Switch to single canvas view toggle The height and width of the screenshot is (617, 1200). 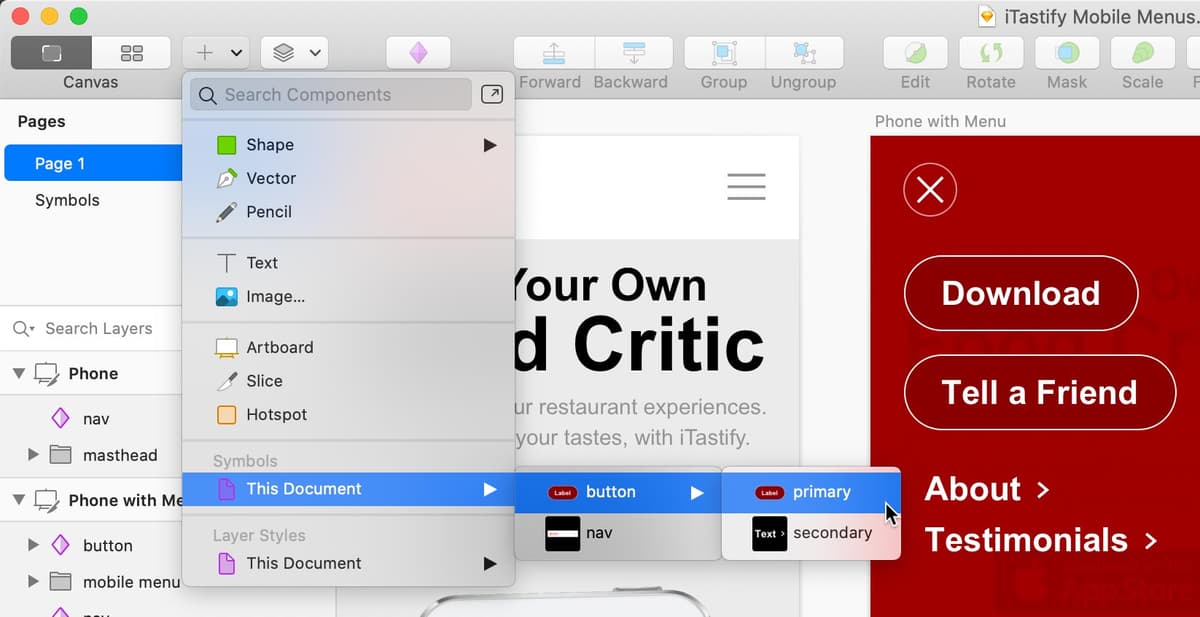pos(51,53)
